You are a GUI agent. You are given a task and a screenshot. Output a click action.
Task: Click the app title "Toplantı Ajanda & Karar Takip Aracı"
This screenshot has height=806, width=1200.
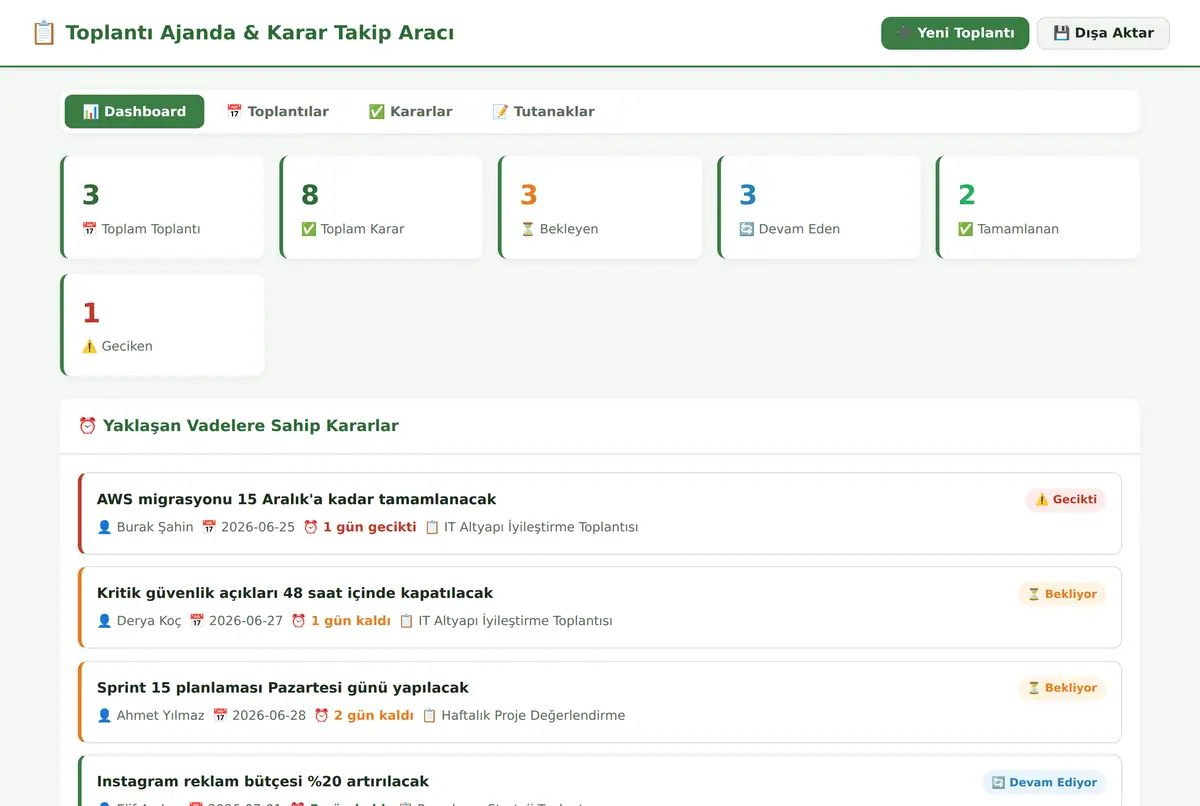(x=260, y=33)
